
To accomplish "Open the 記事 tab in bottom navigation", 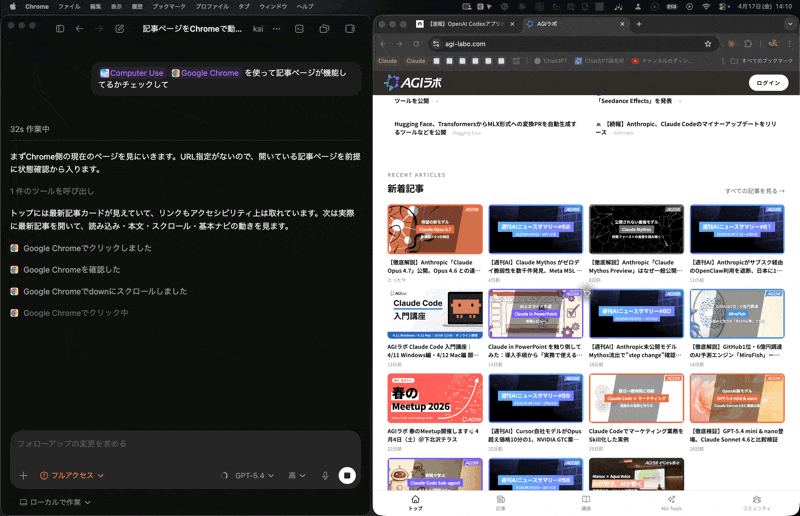I will point(500,502).
